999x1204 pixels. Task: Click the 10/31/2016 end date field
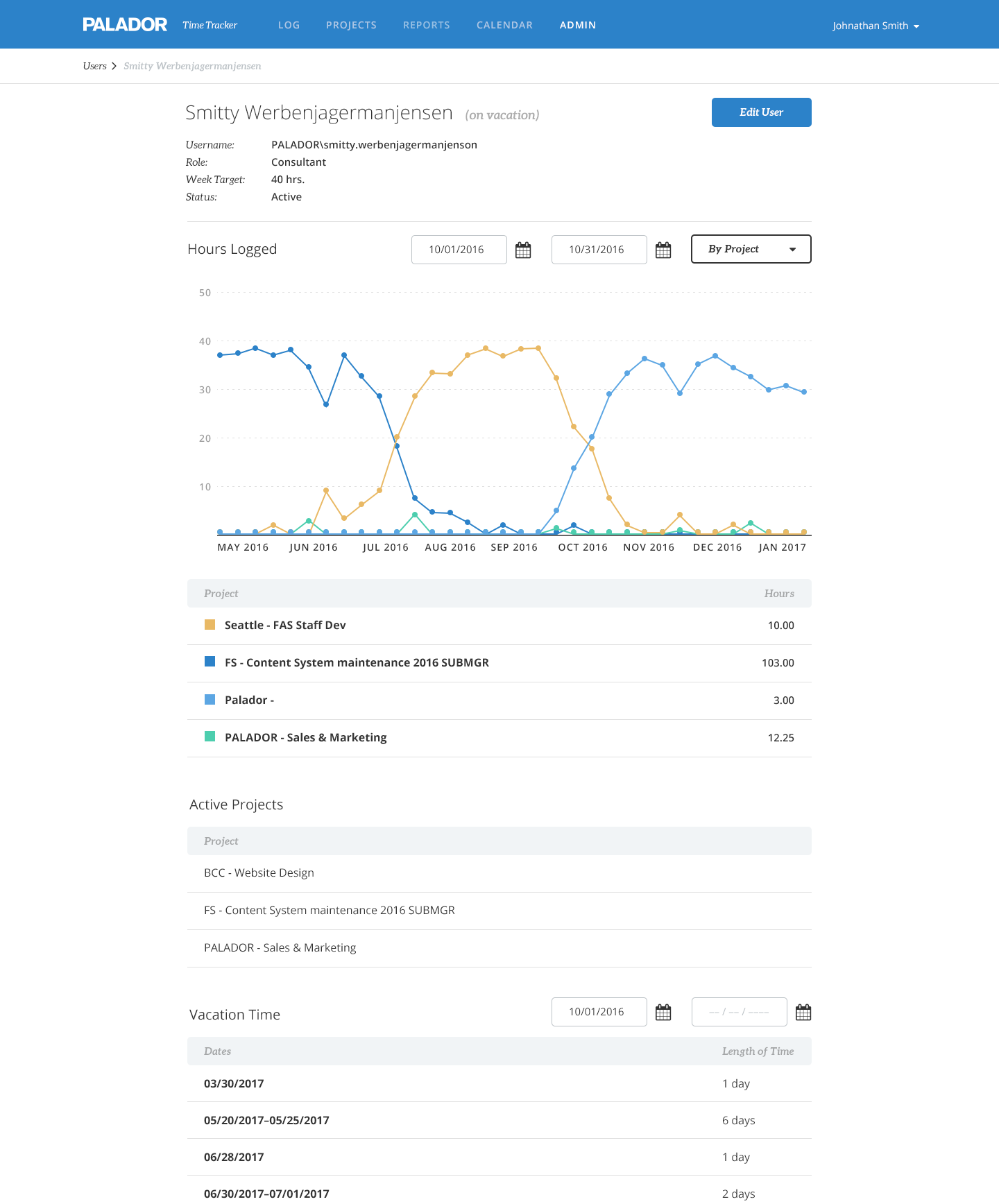pyautogui.click(x=599, y=250)
